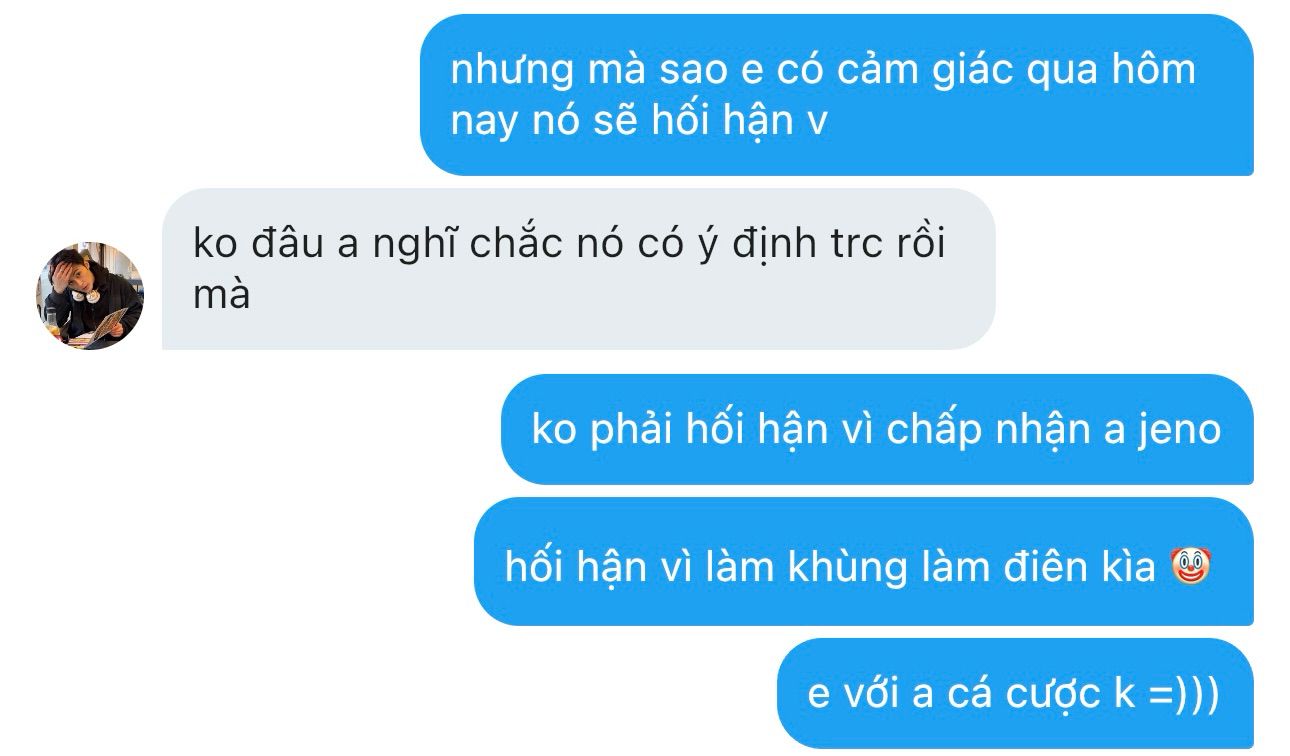Select the message starting with "nhưng mà sao"

click(x=836, y=95)
